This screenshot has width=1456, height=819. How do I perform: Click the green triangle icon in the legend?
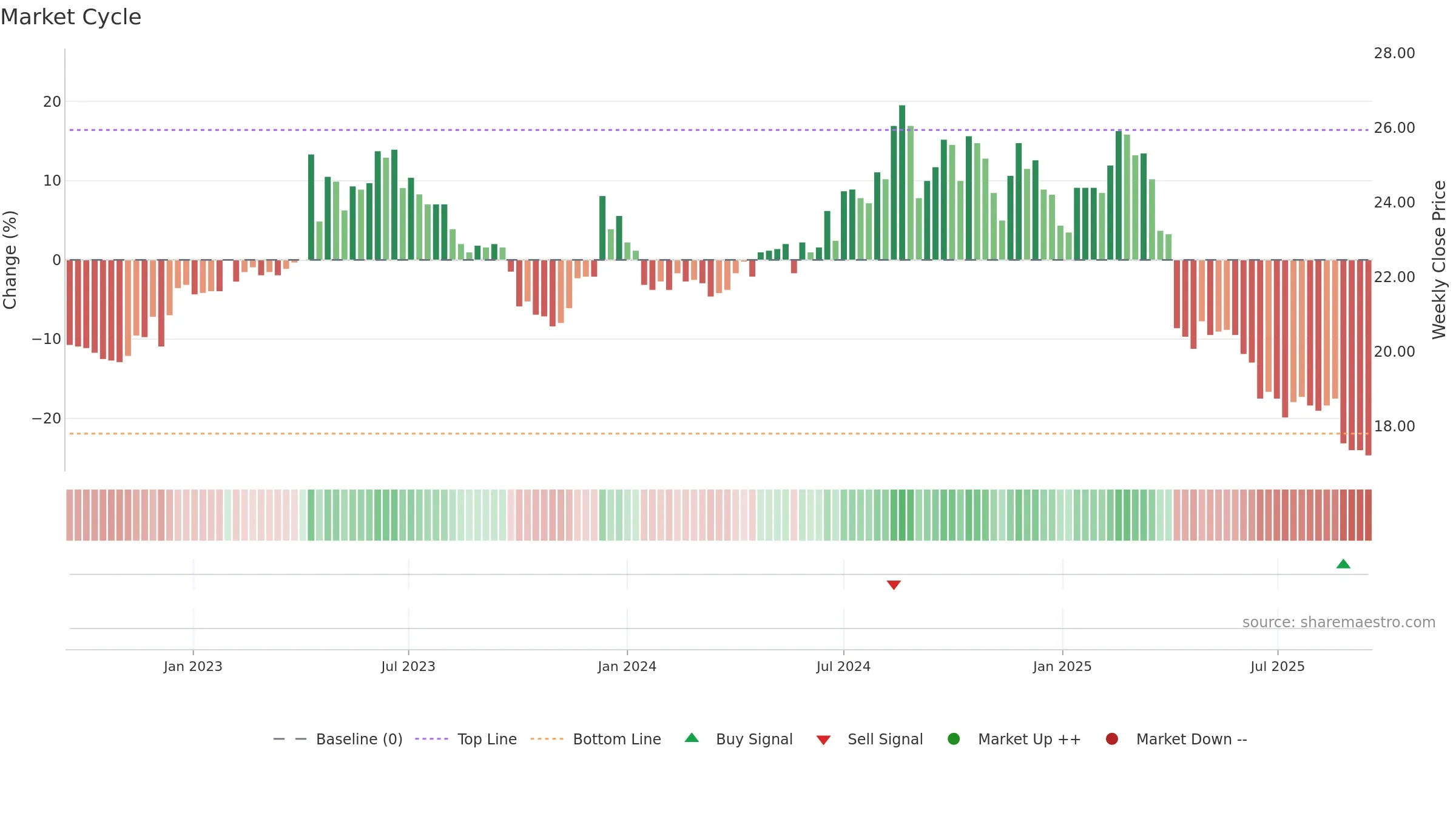(x=692, y=738)
